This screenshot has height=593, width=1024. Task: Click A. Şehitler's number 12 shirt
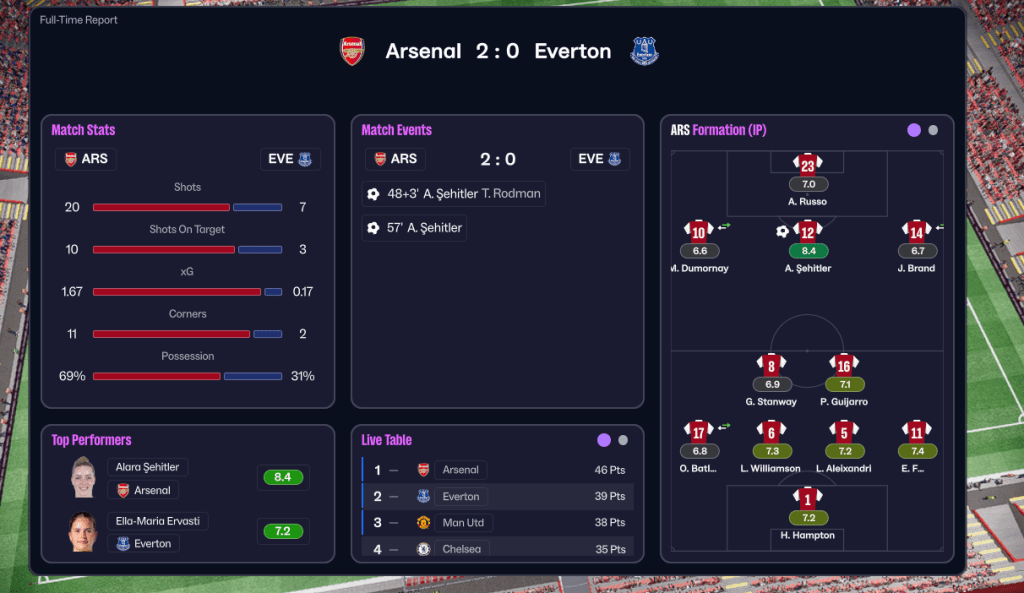(808, 231)
